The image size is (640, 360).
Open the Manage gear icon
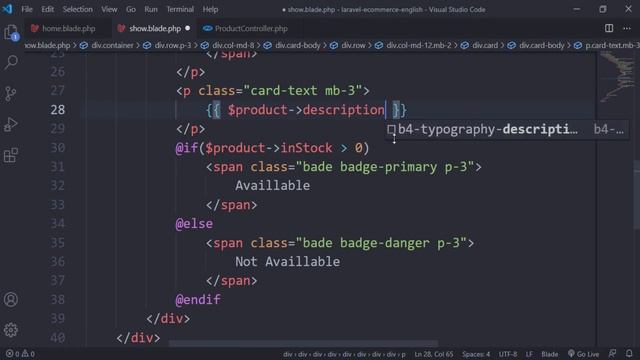pos(11,330)
